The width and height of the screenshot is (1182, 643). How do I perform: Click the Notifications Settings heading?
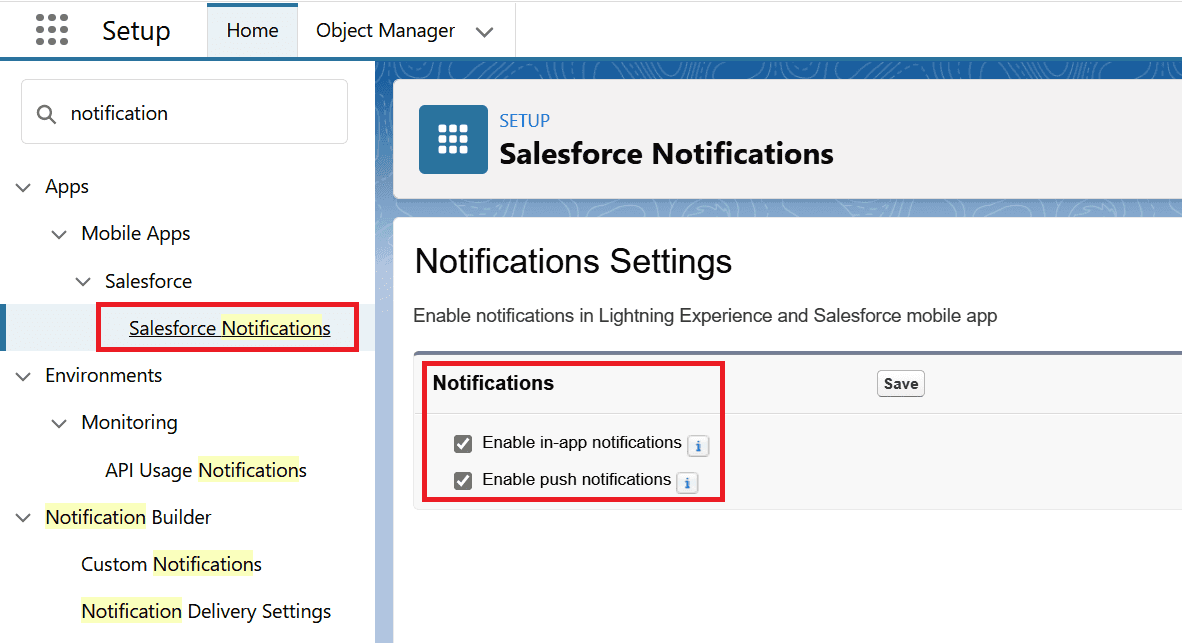(x=573, y=262)
